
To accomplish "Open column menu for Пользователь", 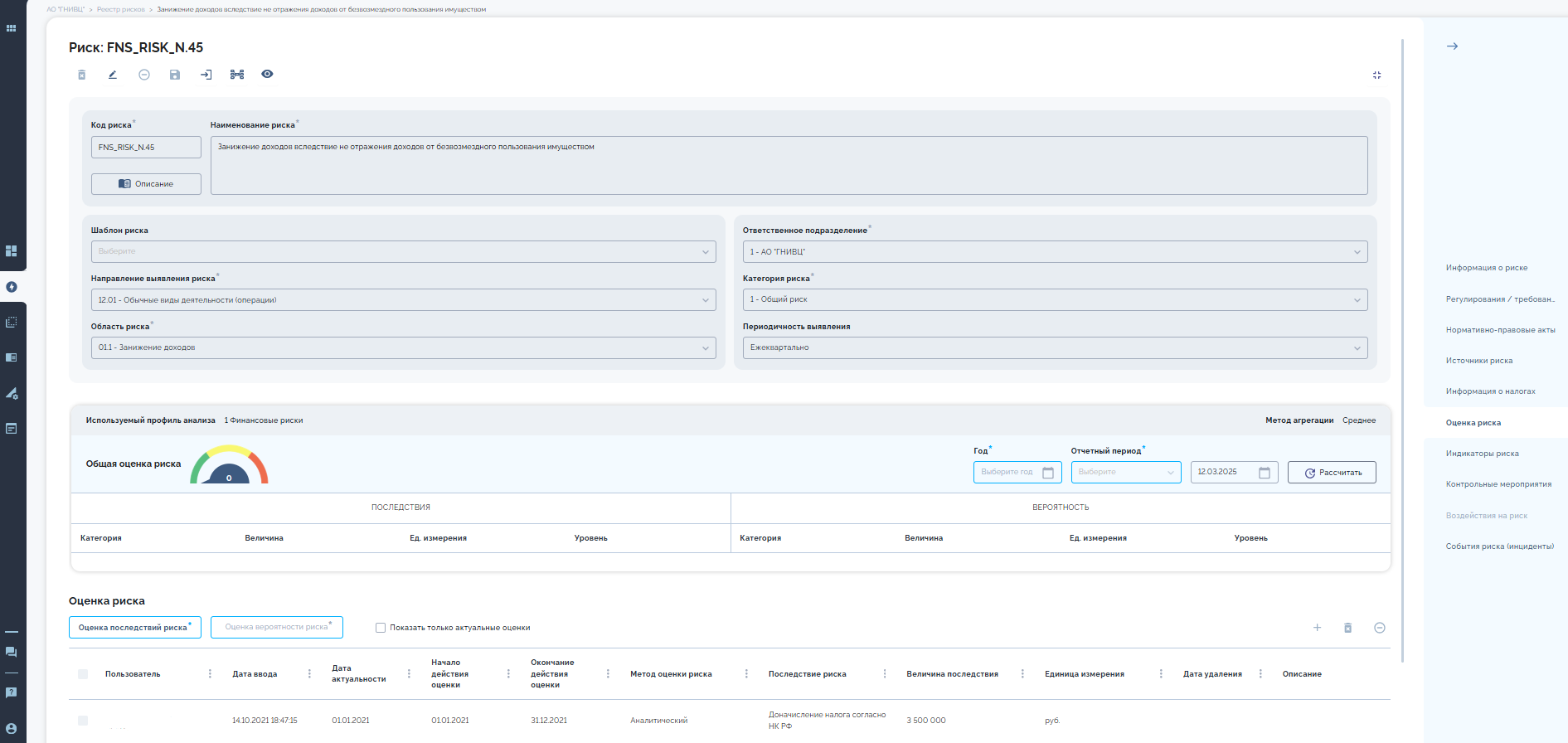I will (x=210, y=674).
